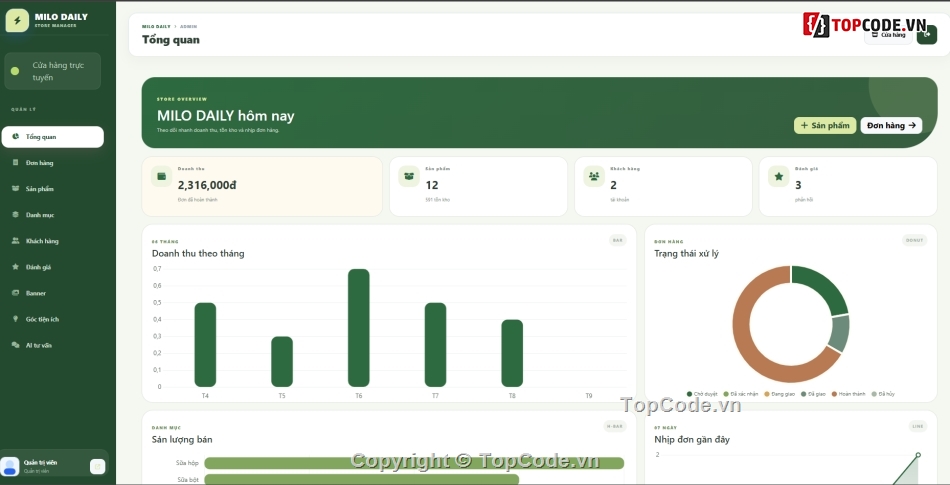Viewport: 950px width, 485px height.
Task: Click the external-link icon beside Quản trị viên
Action: (x=97, y=467)
